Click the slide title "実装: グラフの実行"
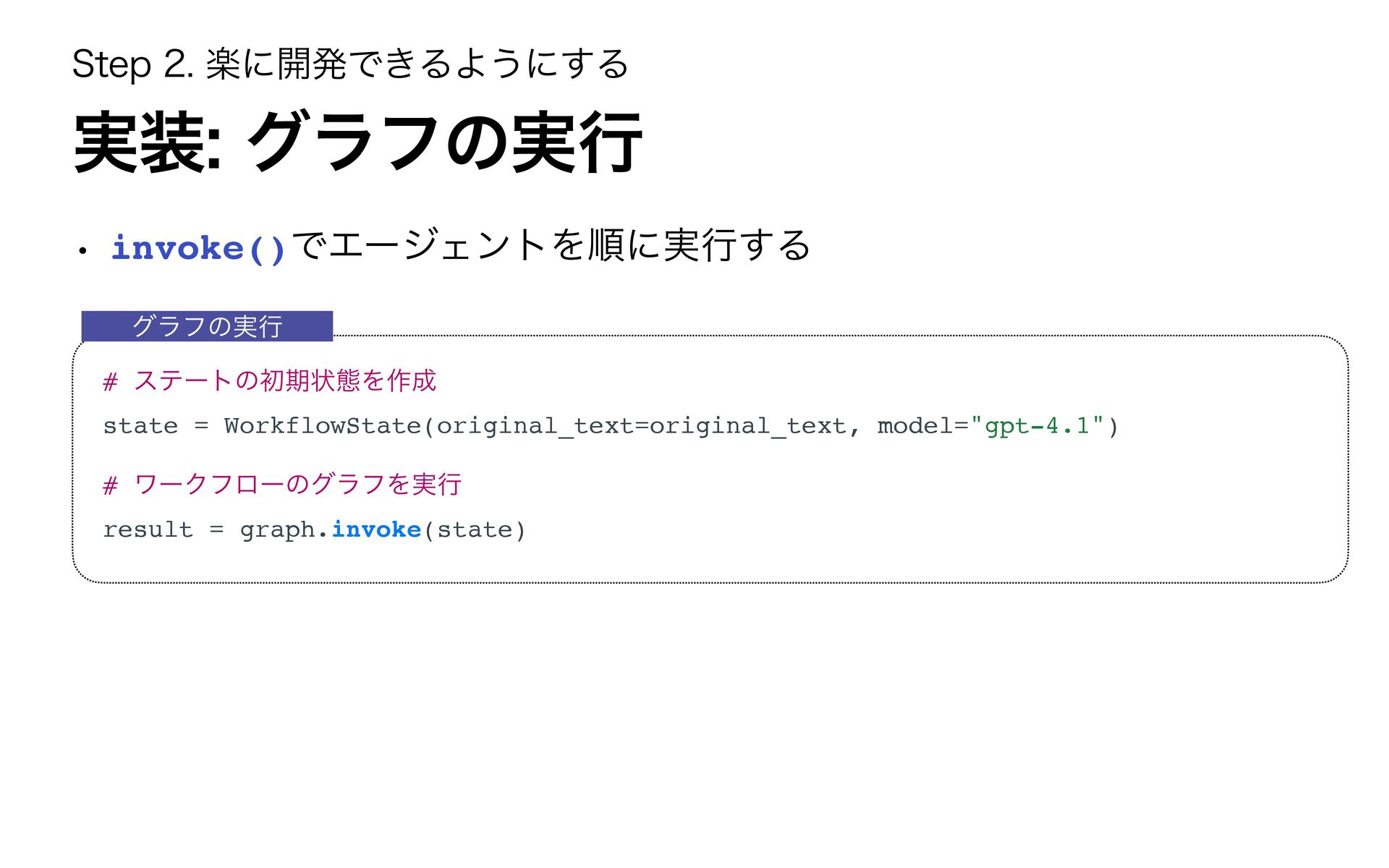Image resolution: width=1389 pixels, height=868 pixels. click(x=357, y=142)
